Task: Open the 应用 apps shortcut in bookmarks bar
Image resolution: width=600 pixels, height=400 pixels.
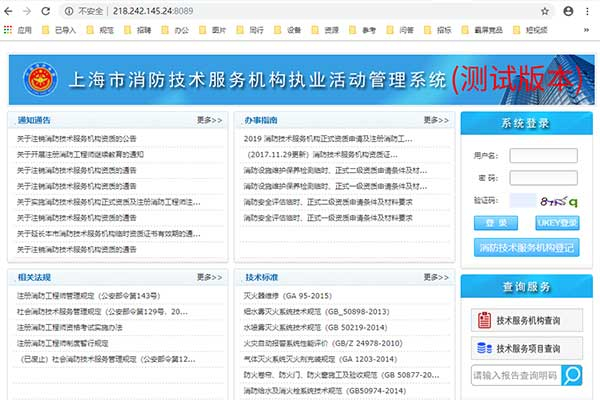Action: (x=18, y=30)
